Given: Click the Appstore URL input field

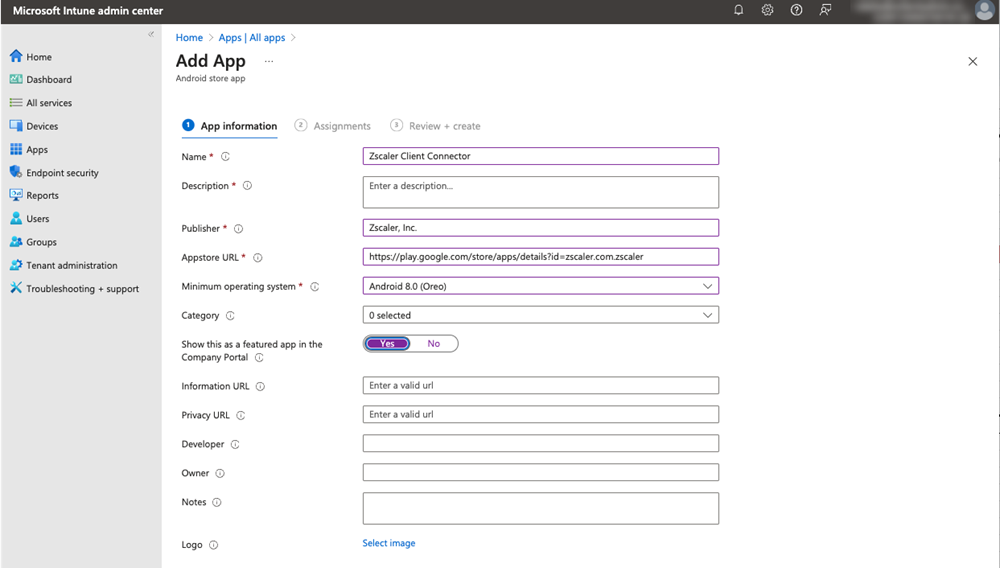Looking at the screenshot, I should (541, 257).
